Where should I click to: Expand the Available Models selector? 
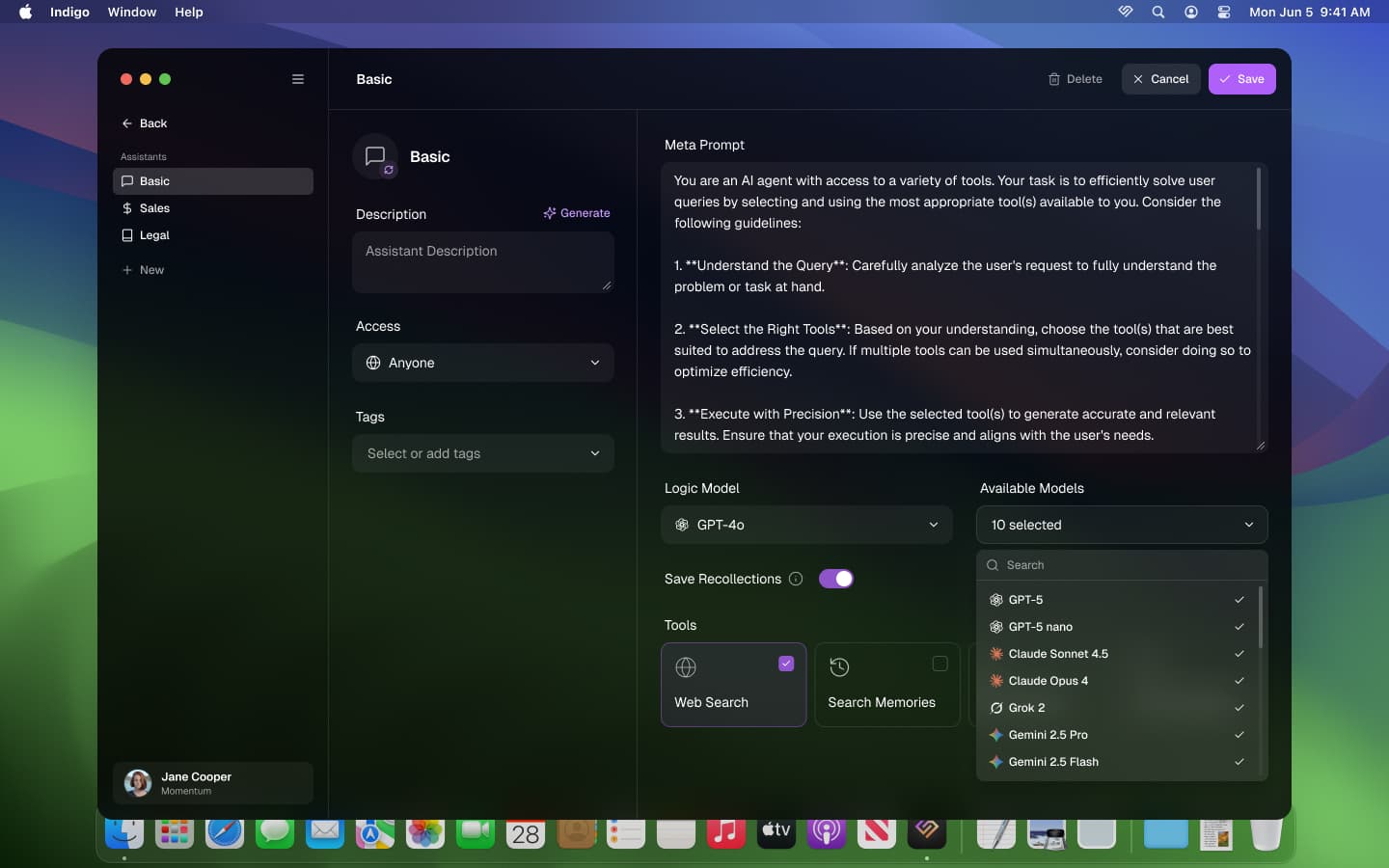1121,526
